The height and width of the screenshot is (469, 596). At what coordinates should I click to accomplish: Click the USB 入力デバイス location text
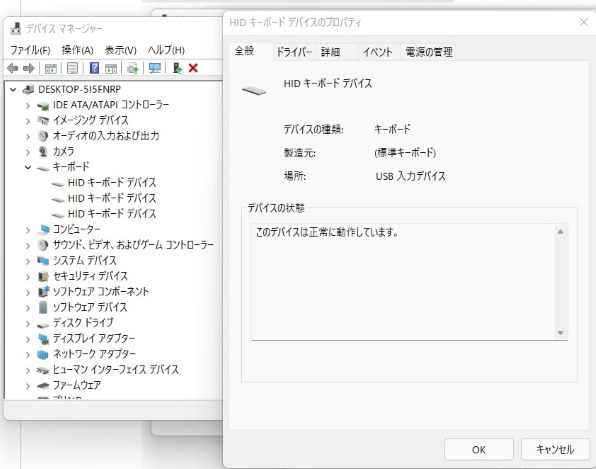[411, 176]
